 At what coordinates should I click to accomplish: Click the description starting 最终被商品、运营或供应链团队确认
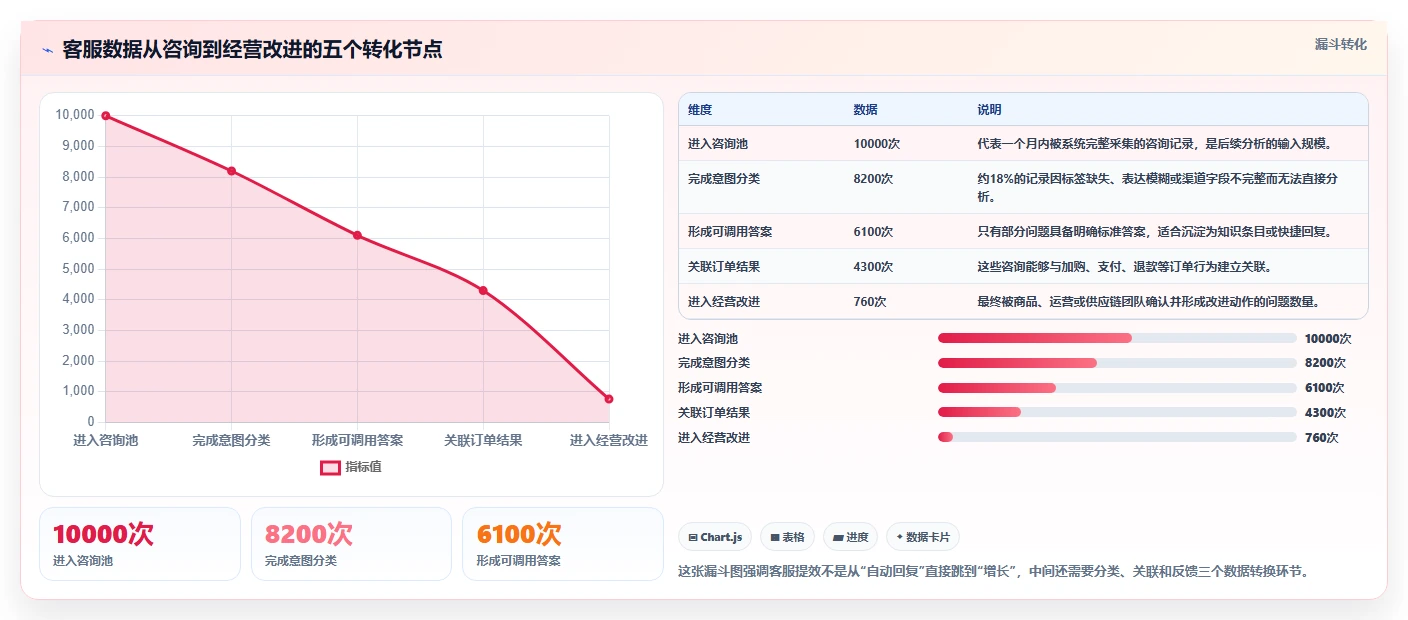[x=1149, y=302]
